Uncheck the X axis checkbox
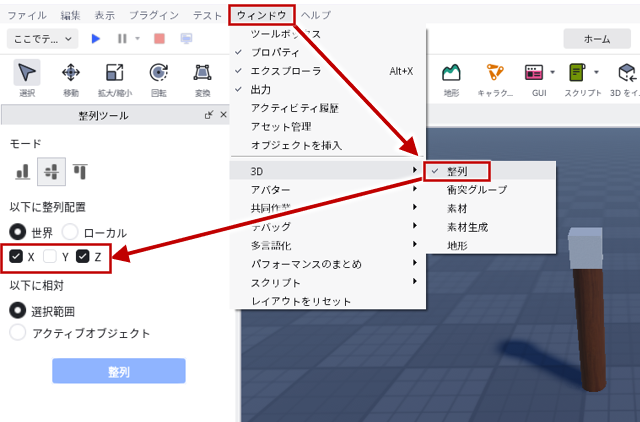Viewport: 640px width, 422px height. click(16, 256)
